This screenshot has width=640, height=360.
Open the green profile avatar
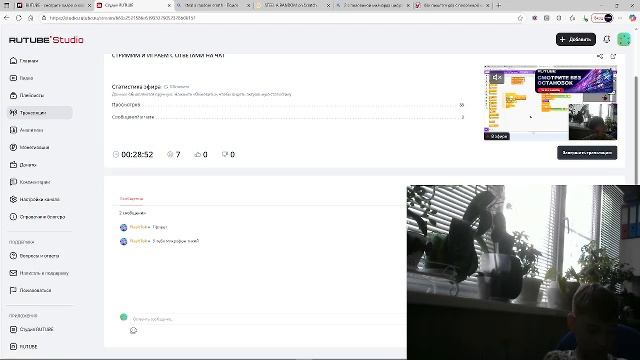coord(624,40)
